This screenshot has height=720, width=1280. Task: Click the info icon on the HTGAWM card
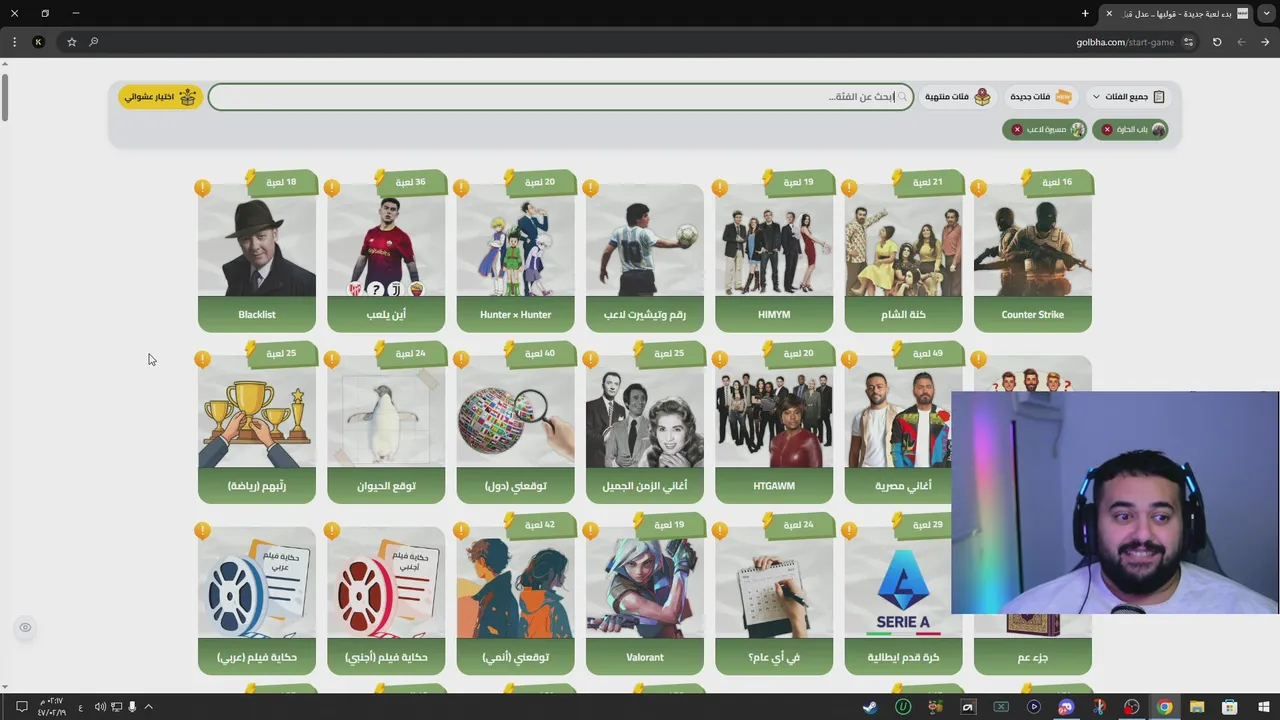(x=720, y=359)
